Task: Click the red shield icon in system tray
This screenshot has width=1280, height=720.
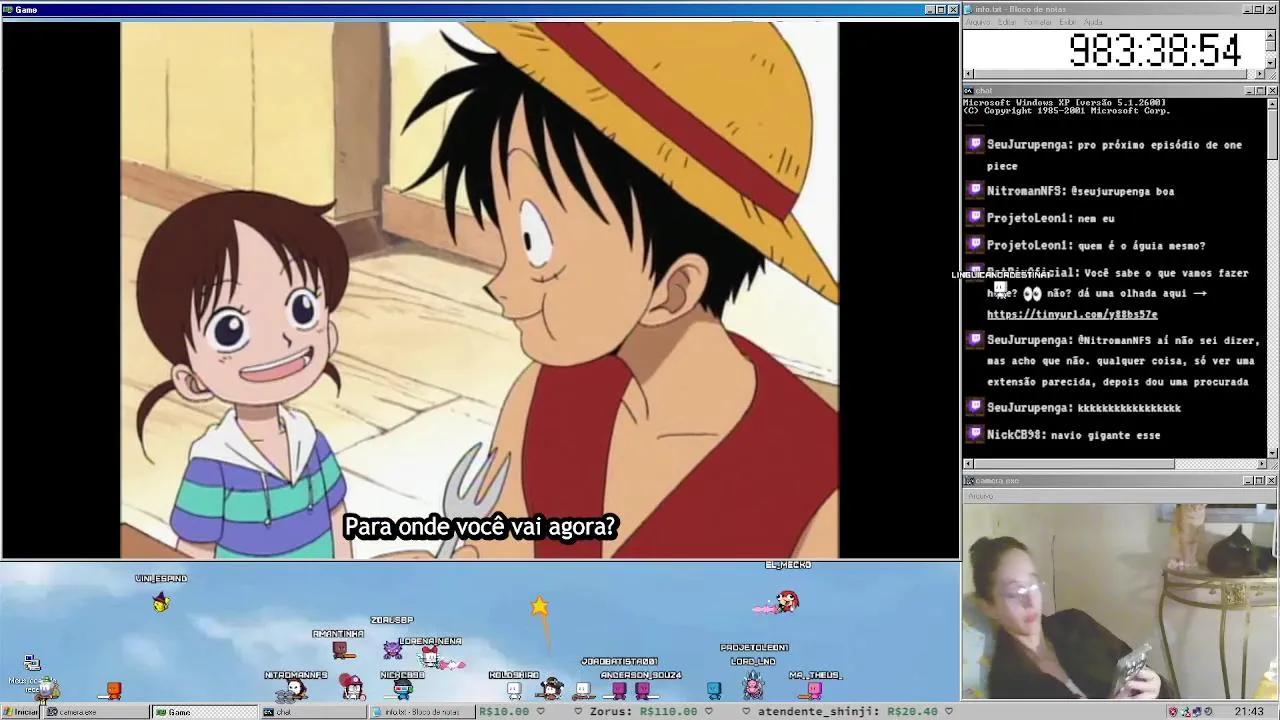Action: click(1173, 712)
